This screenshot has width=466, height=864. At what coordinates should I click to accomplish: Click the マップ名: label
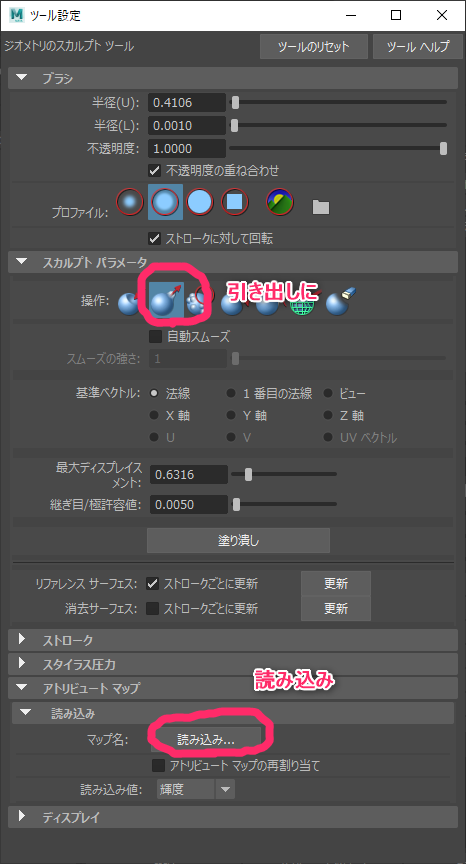[108, 739]
